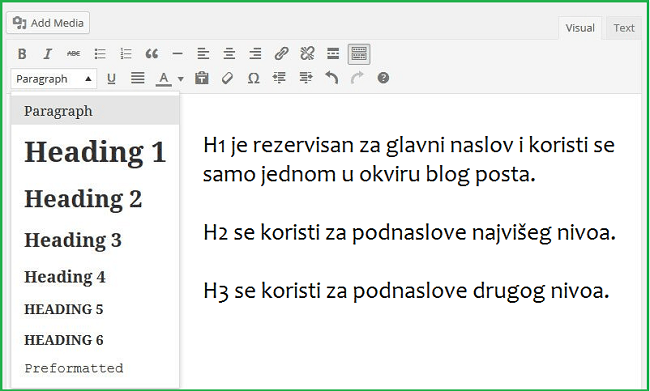
Task: Insert a bulleted list
Action: click(x=100, y=53)
